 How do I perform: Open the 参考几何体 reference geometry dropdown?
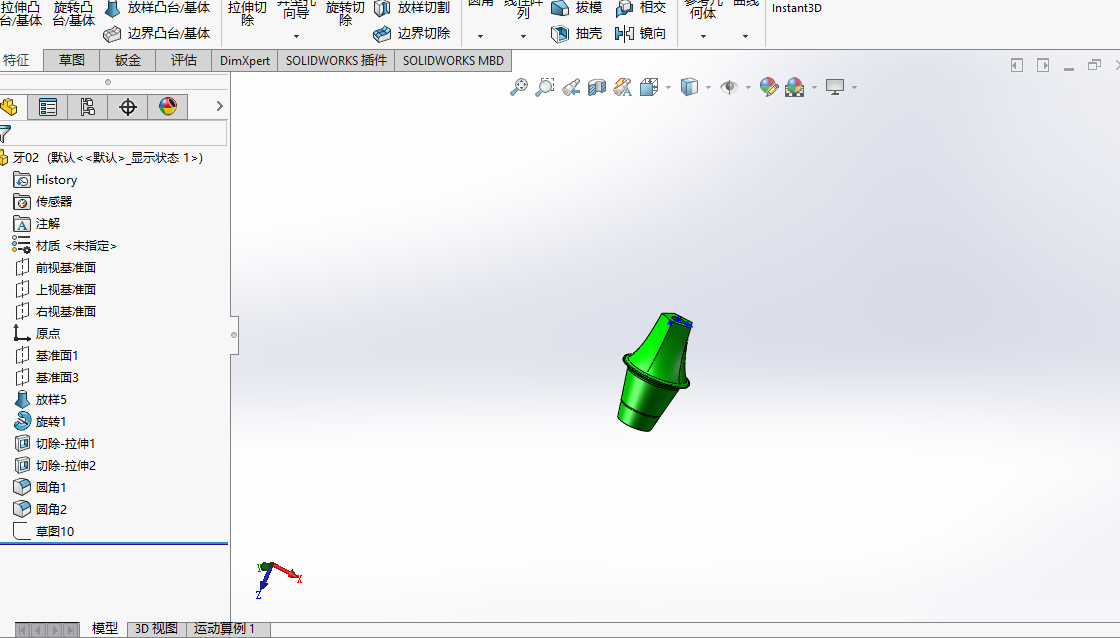[x=704, y=36]
